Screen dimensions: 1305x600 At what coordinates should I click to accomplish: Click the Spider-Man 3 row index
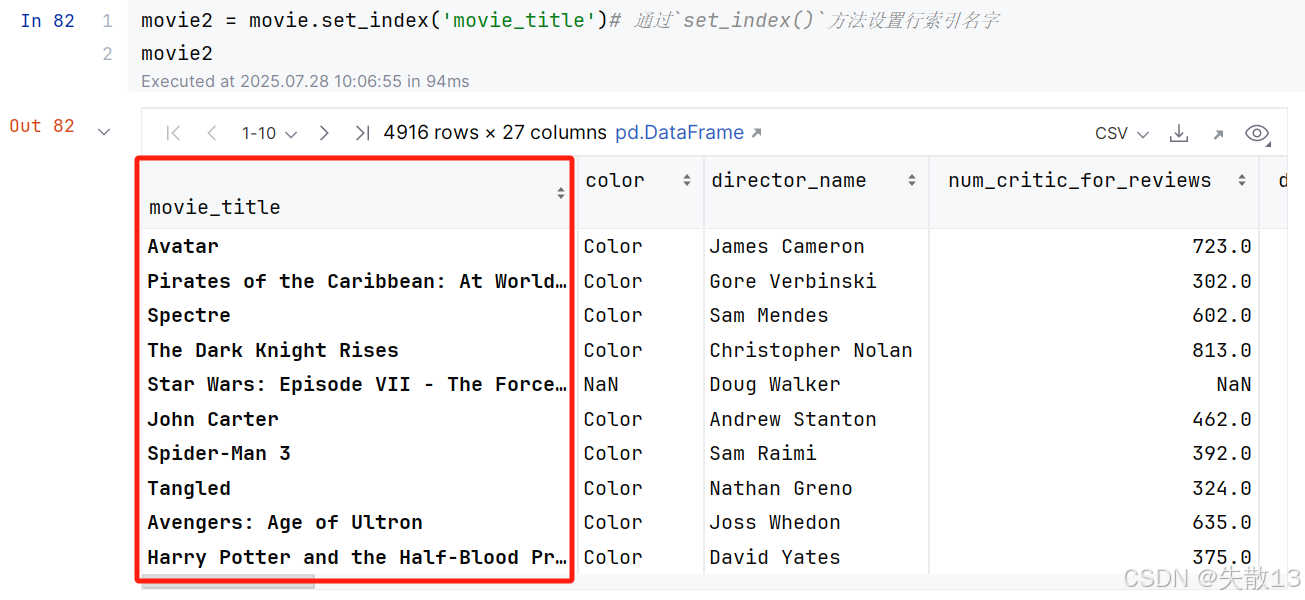point(219,453)
